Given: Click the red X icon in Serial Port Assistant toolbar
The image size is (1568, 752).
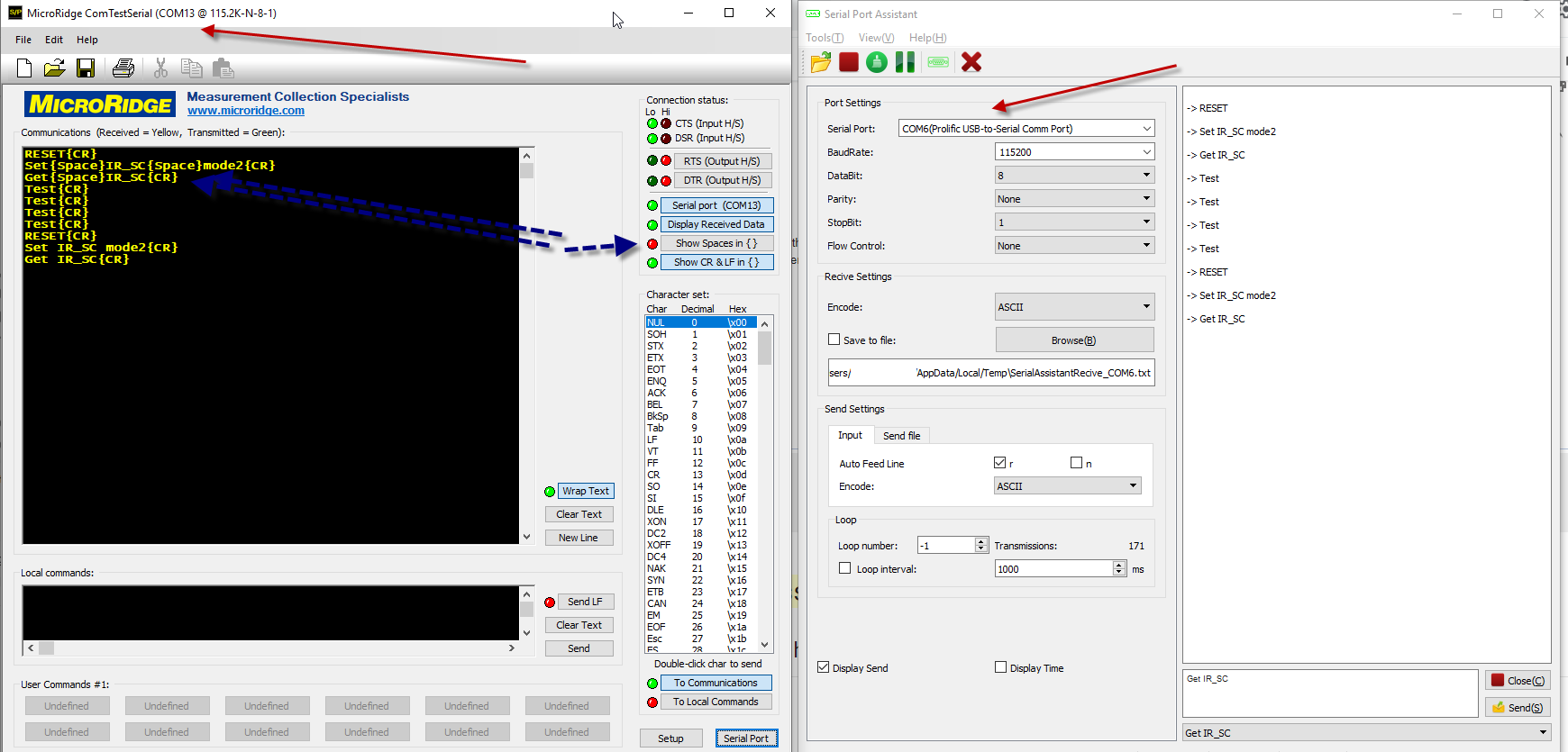Looking at the screenshot, I should [x=971, y=62].
